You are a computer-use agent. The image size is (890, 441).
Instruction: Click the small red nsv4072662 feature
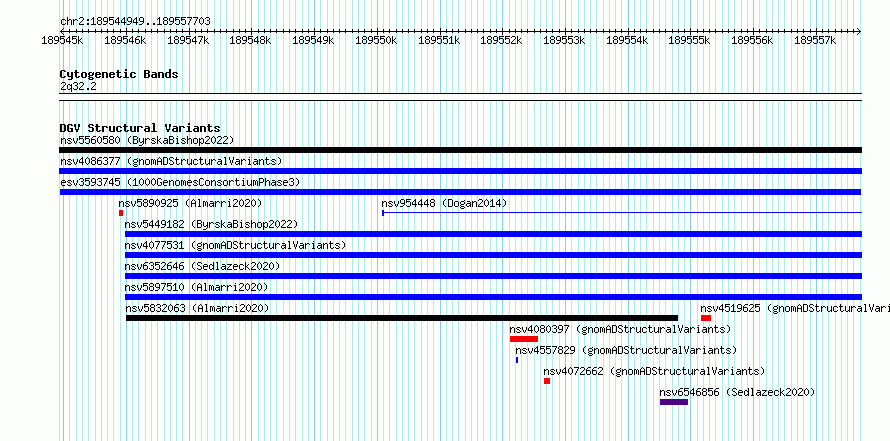click(547, 381)
